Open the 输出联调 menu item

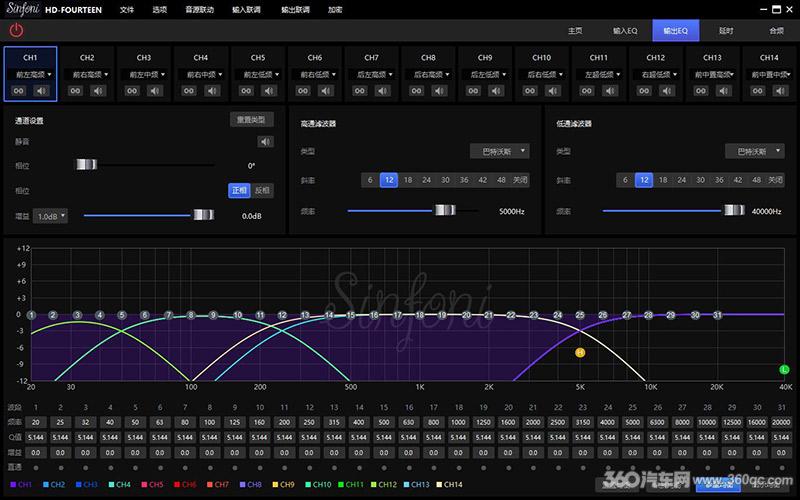(x=295, y=10)
